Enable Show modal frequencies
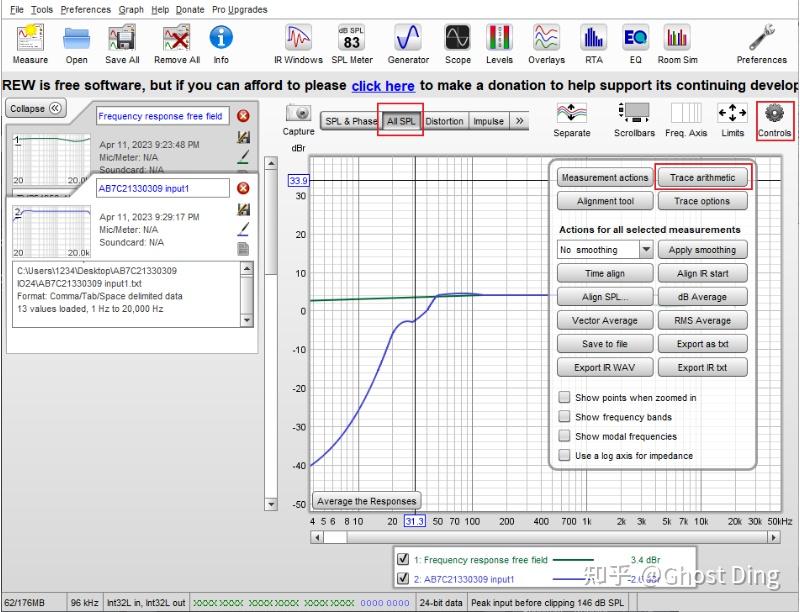Screen dimensions: 800x612 point(564,436)
